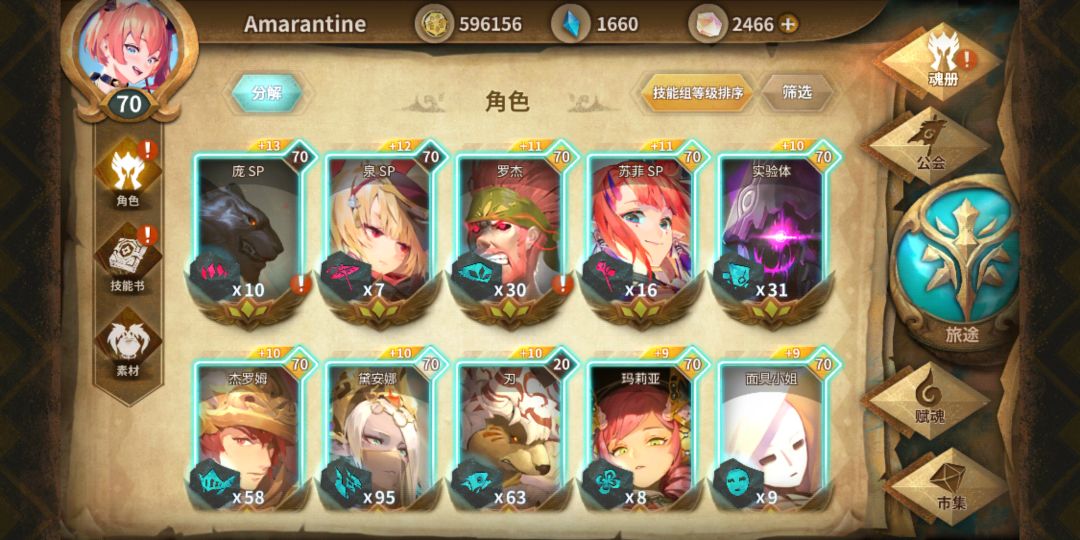Viewport: 1080px width, 540px height.
Task: Click the 分解 decompose button
Action: point(267,93)
